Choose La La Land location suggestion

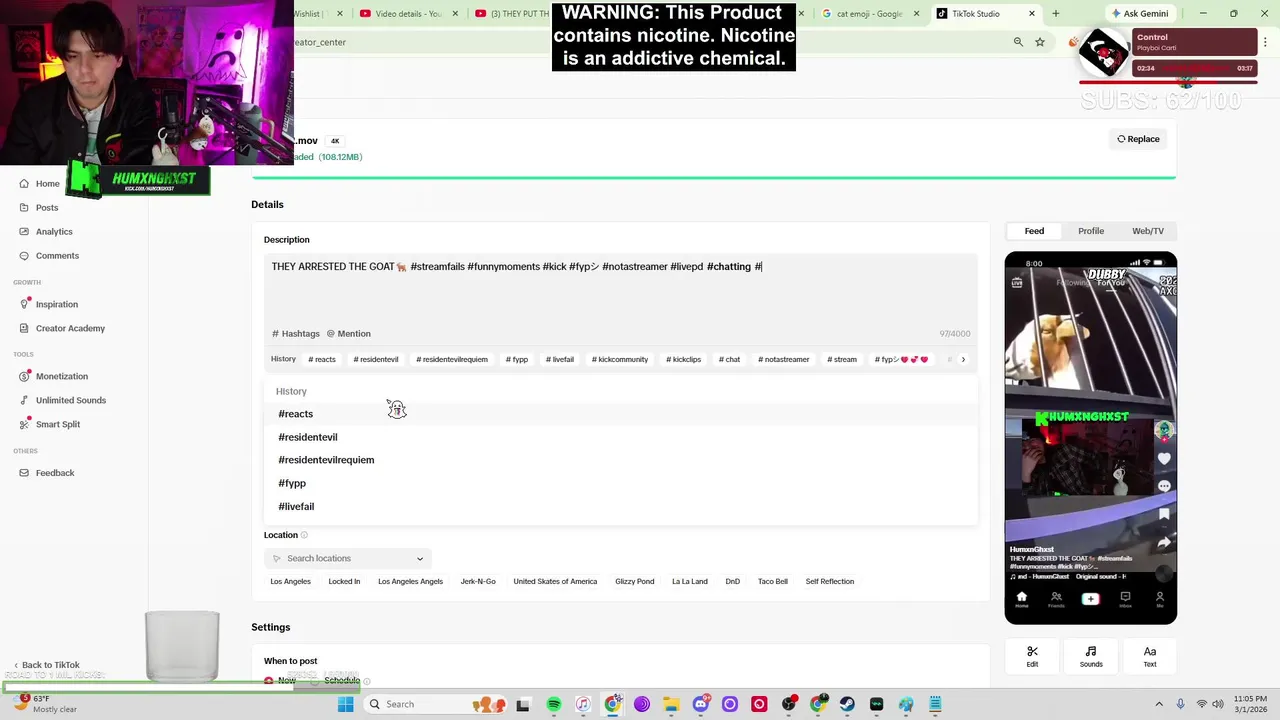coord(689,582)
